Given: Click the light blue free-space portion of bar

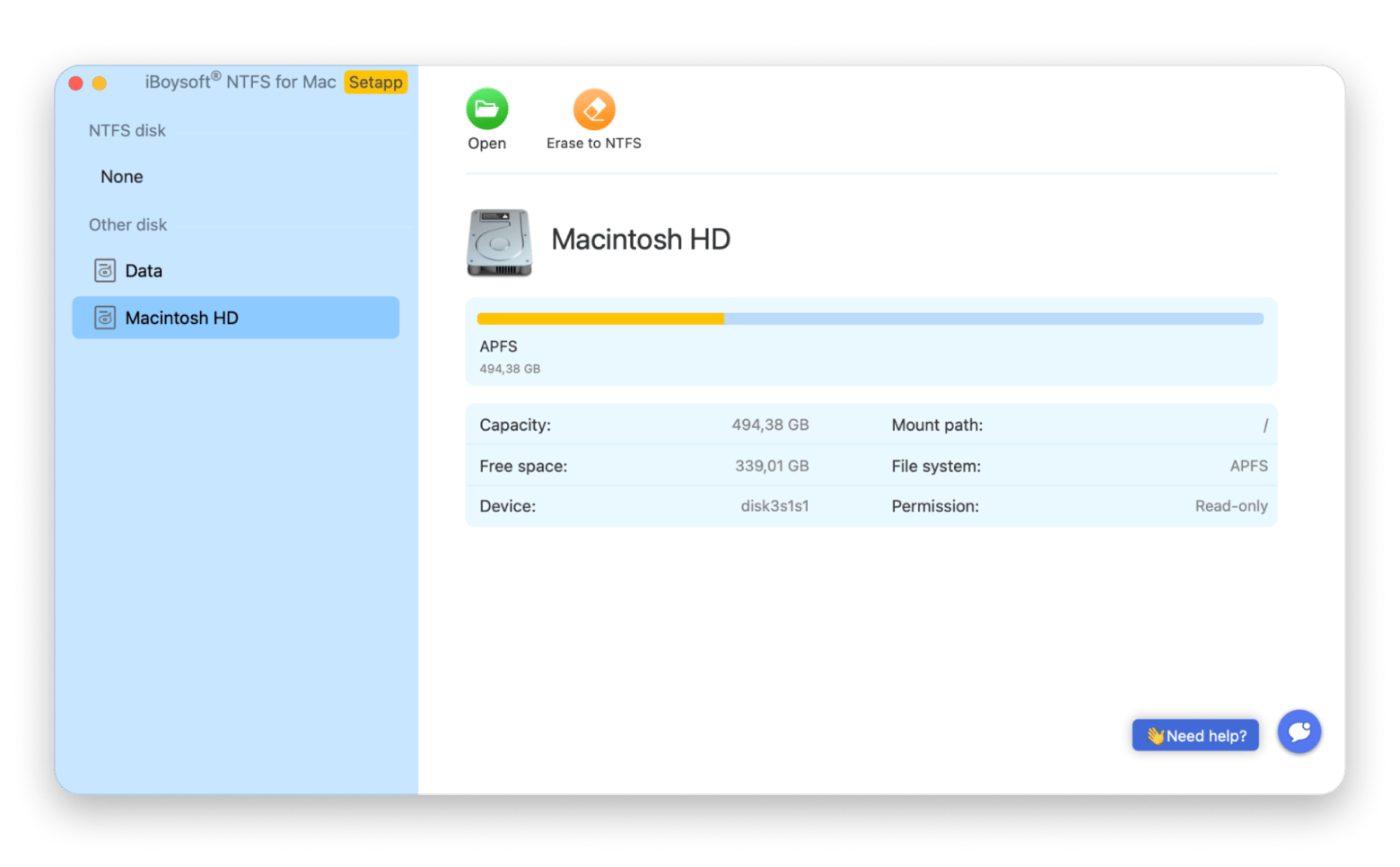Looking at the screenshot, I should tap(993, 319).
